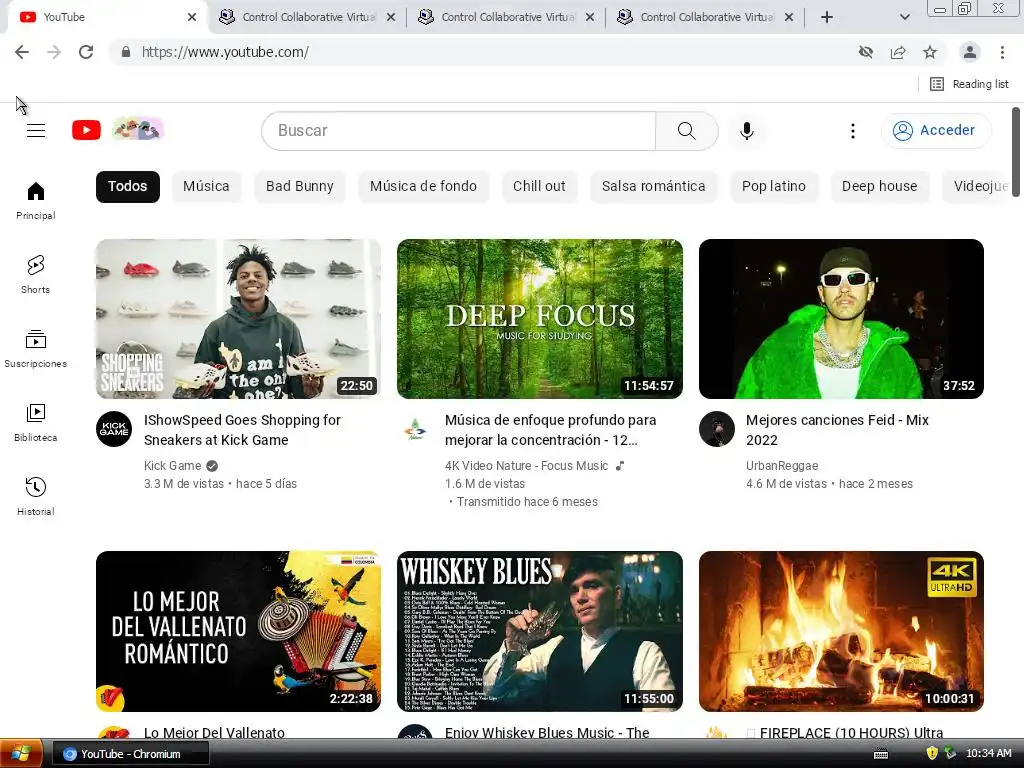Open YouTube settings three-dot menu

click(852, 131)
